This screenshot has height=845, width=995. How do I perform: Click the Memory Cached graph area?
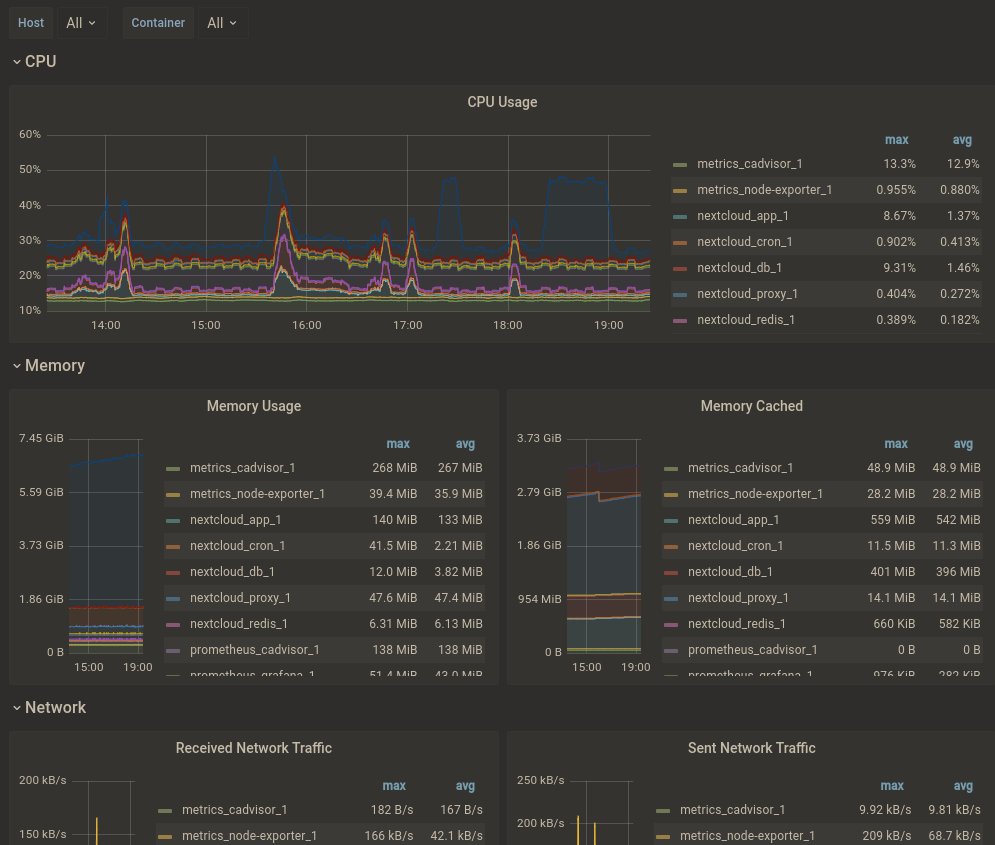pyautogui.click(x=604, y=546)
